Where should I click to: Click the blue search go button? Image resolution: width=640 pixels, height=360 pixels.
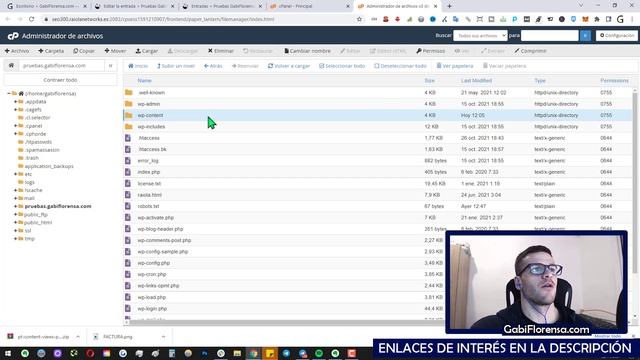(x=585, y=36)
